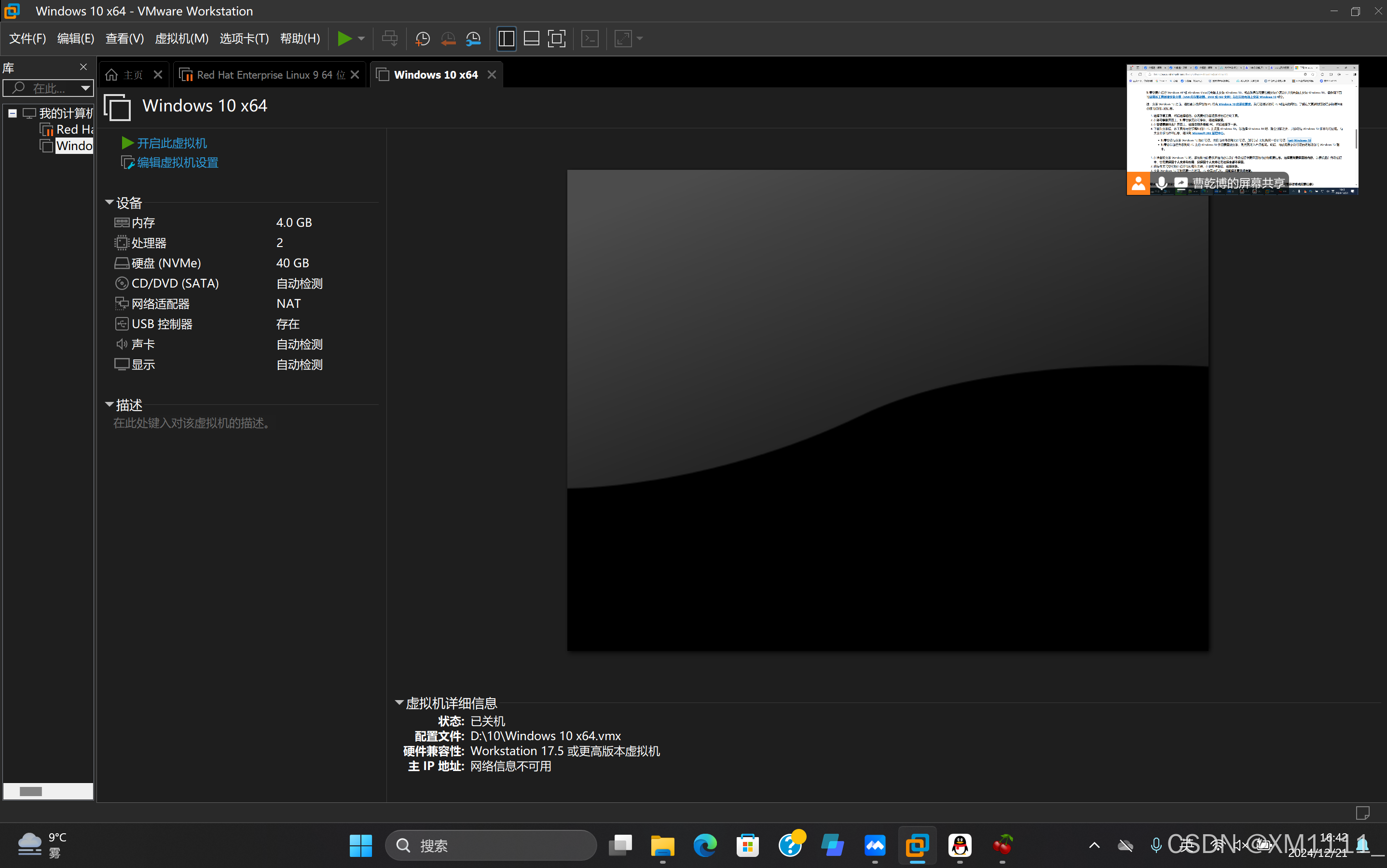
Task: Click the taskbar search box
Action: pyautogui.click(x=491, y=846)
